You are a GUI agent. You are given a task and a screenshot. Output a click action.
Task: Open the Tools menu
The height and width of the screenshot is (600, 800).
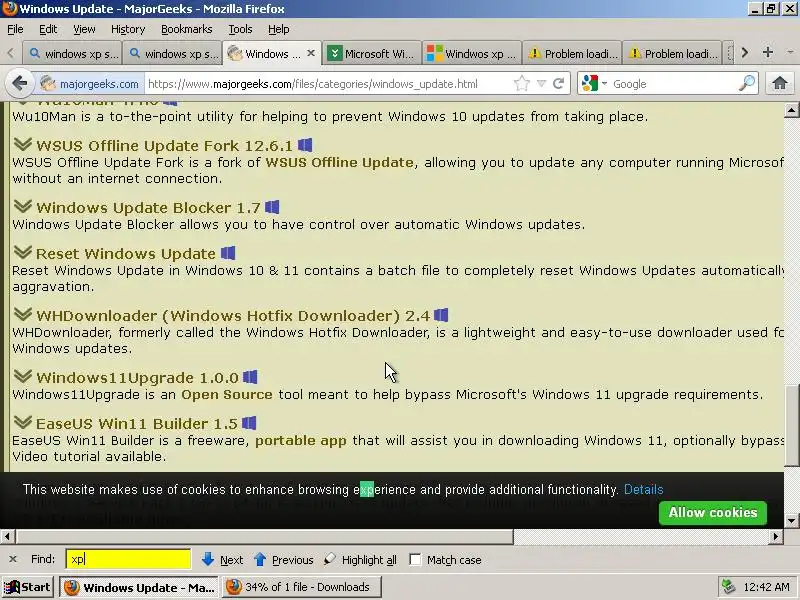(x=240, y=29)
